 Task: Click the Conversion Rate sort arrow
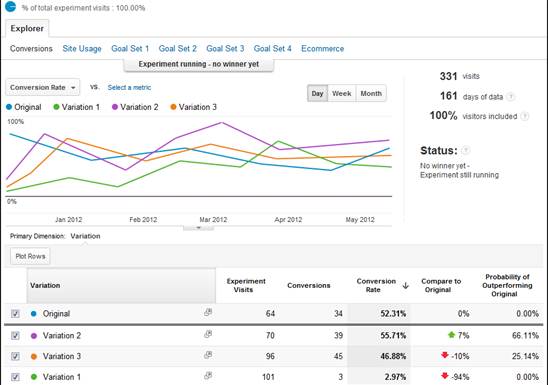pos(405,286)
